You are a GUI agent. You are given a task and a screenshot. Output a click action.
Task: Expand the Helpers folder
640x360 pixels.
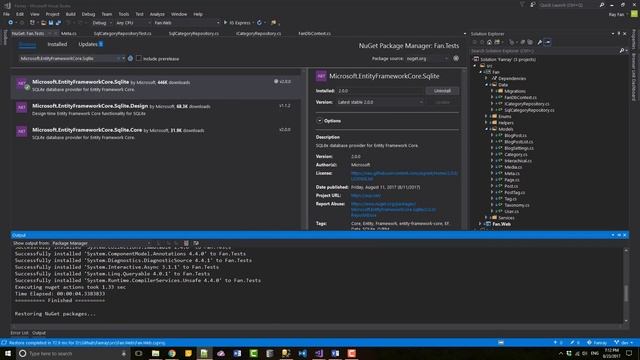point(486,123)
